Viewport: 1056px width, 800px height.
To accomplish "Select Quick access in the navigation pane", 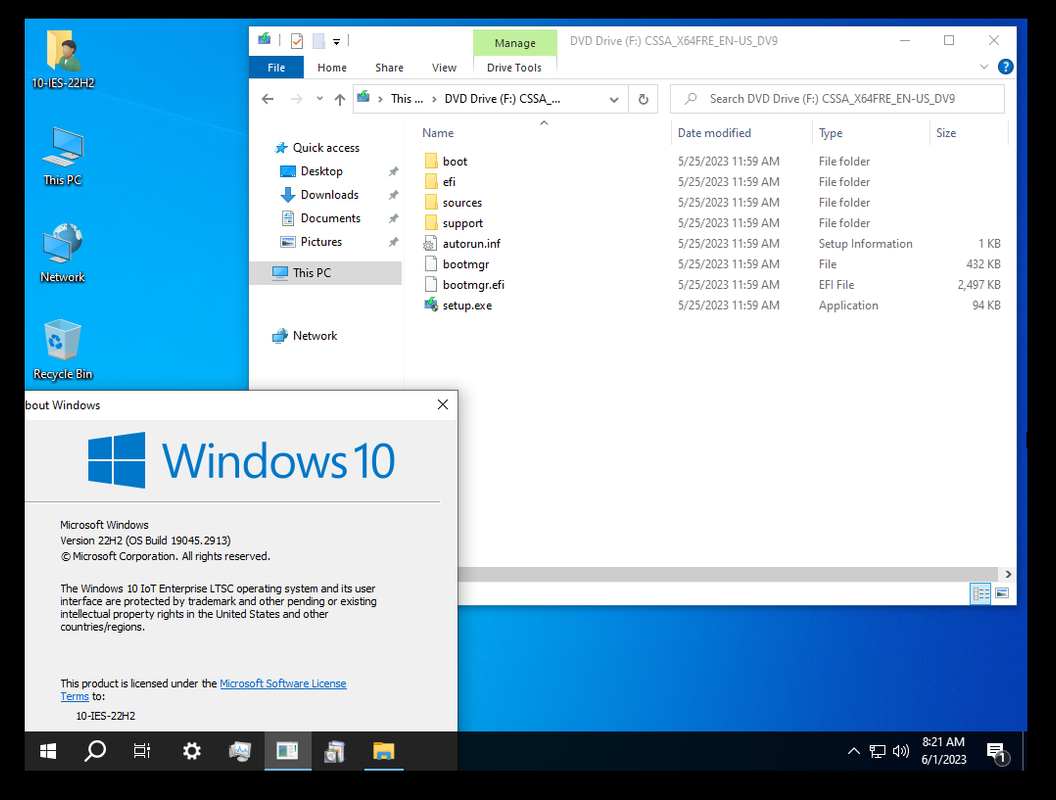I will (317, 147).
